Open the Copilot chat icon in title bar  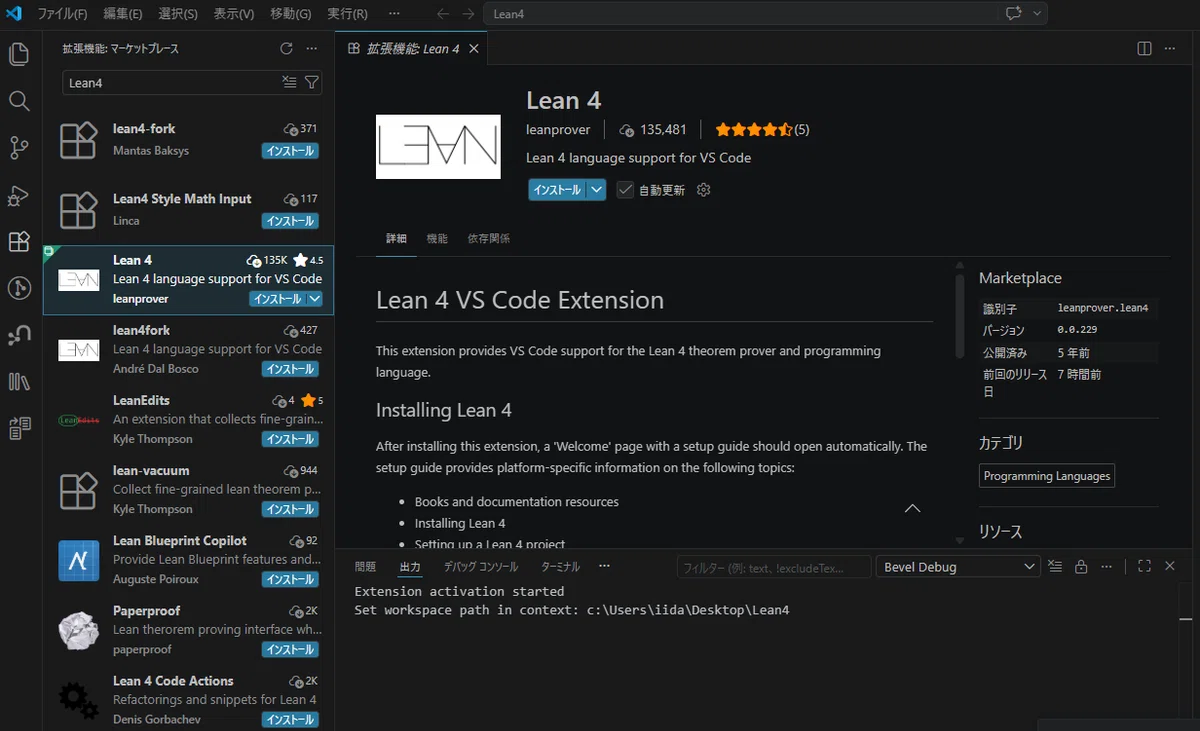1015,14
